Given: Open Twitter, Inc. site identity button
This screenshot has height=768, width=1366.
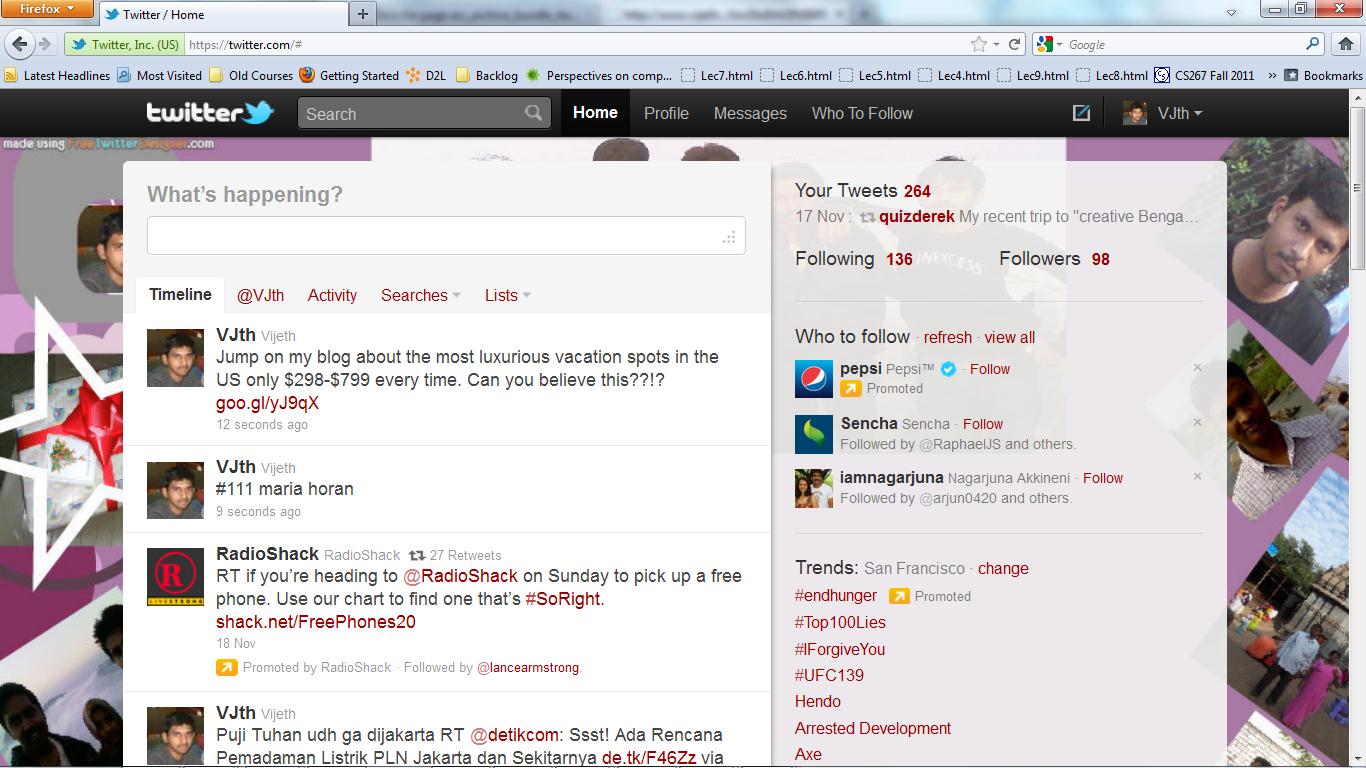Looking at the screenshot, I should tap(124, 44).
